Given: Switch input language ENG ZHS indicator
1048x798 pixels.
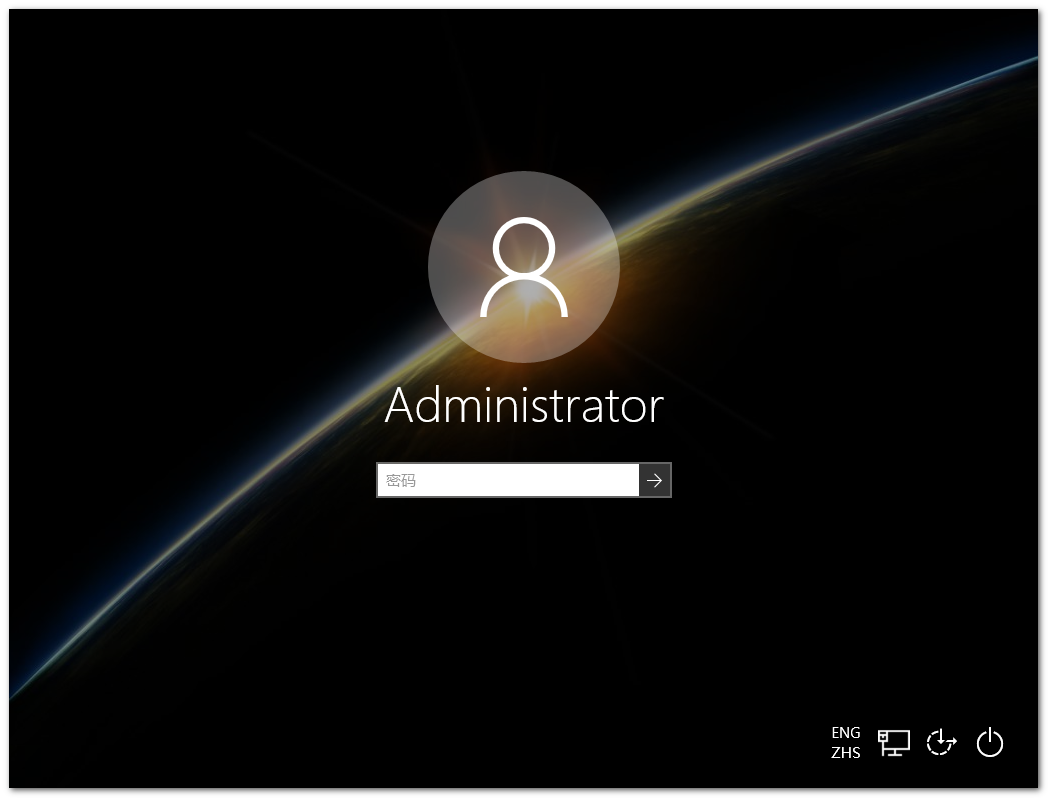Looking at the screenshot, I should [x=845, y=743].
